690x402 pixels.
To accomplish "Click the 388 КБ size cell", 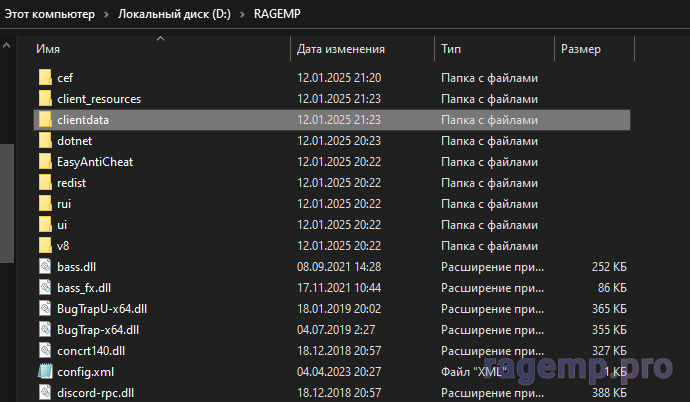I will (x=609, y=393).
